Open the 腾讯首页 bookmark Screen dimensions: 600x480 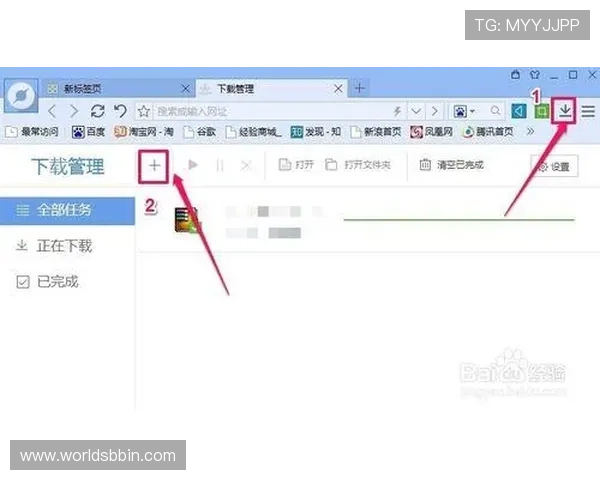(488, 132)
